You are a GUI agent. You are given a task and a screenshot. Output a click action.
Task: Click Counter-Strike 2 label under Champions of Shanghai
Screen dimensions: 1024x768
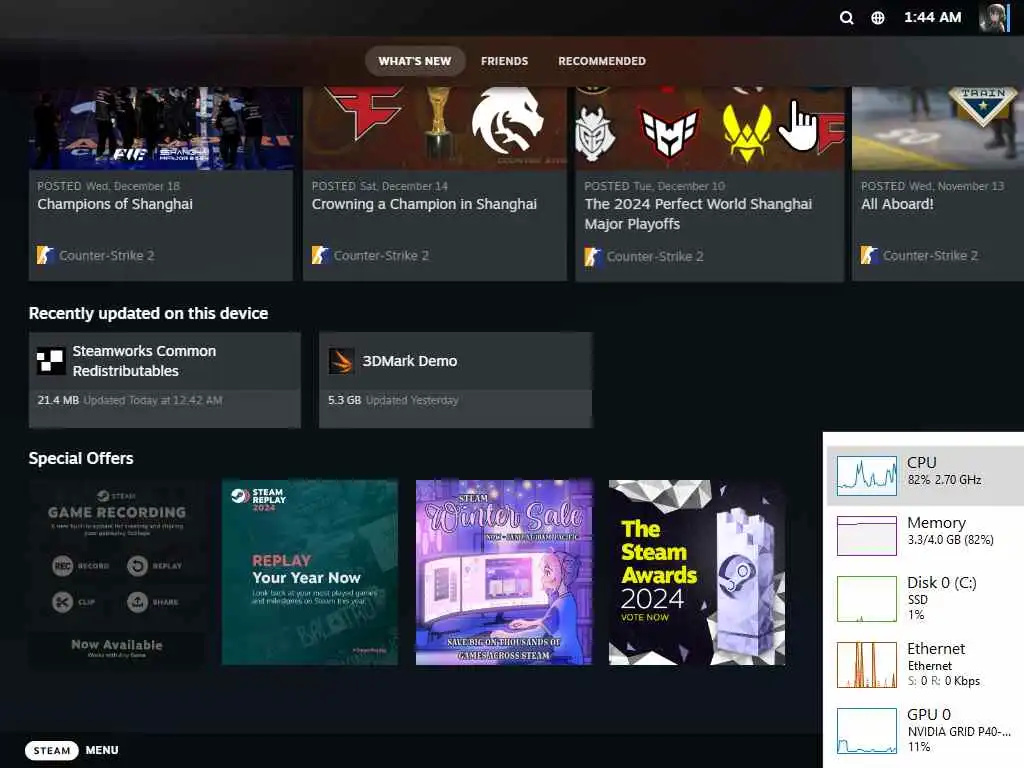pos(106,255)
